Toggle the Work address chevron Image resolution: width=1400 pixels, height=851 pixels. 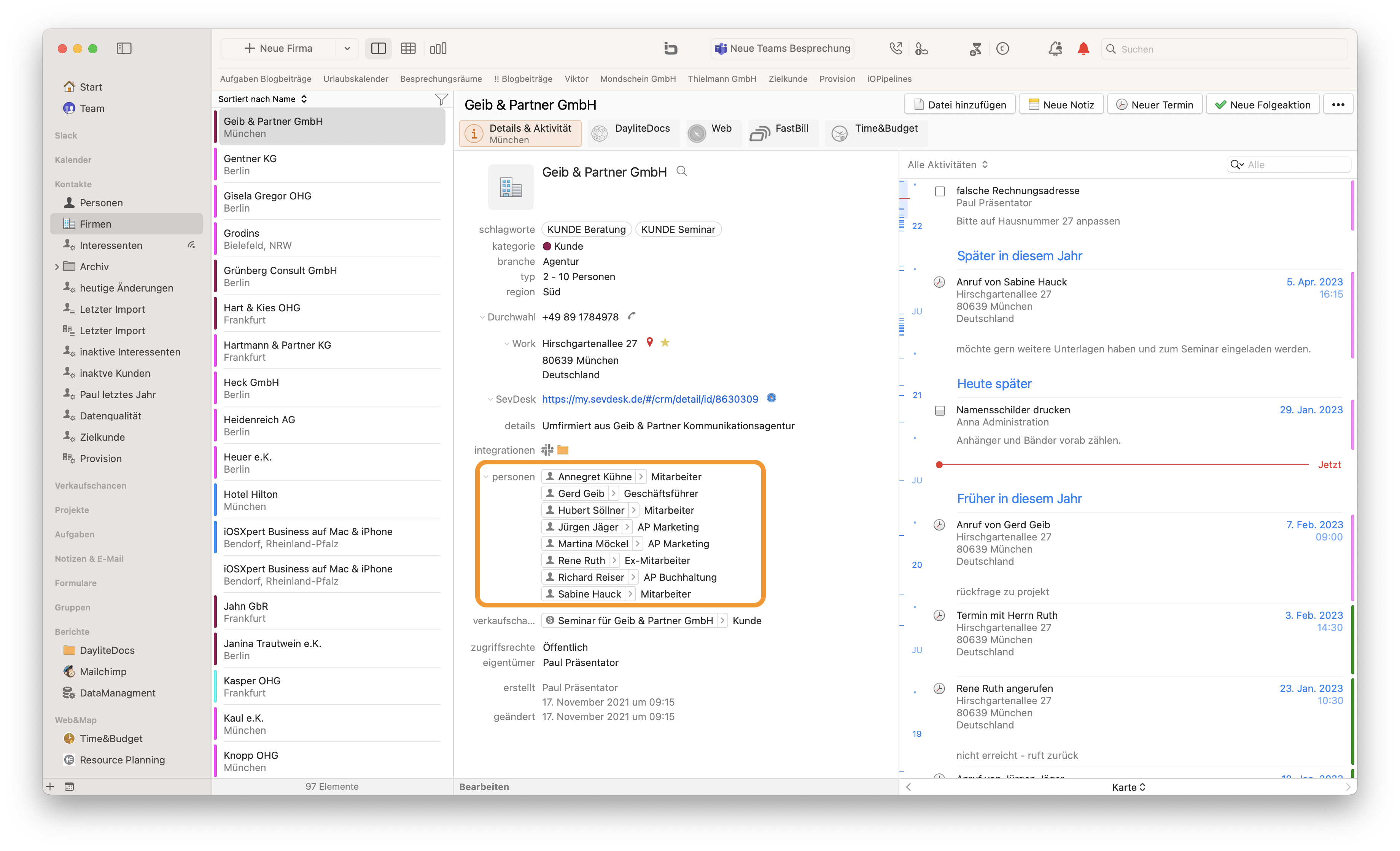click(506, 343)
